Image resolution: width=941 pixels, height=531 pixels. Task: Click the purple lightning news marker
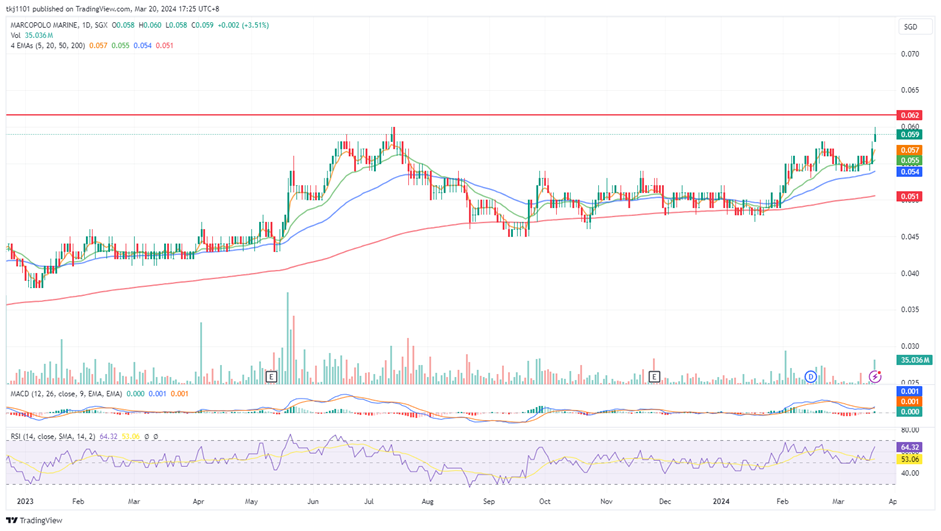coord(875,377)
